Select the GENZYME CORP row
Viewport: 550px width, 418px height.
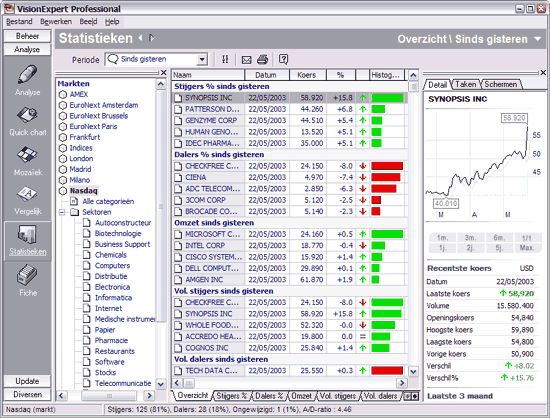(289, 120)
